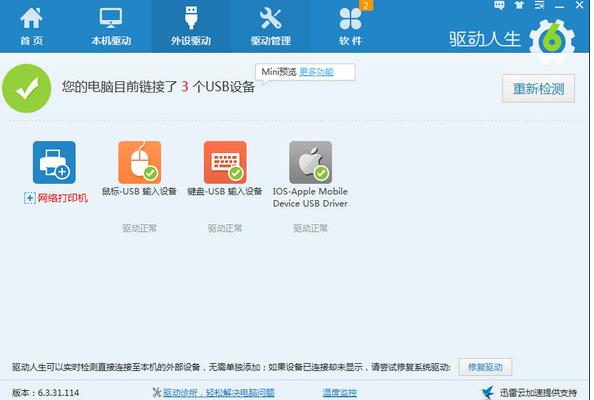This screenshot has width=594, height=400.
Task: Click 驱动正常 under the mouse device
Action: (139, 228)
